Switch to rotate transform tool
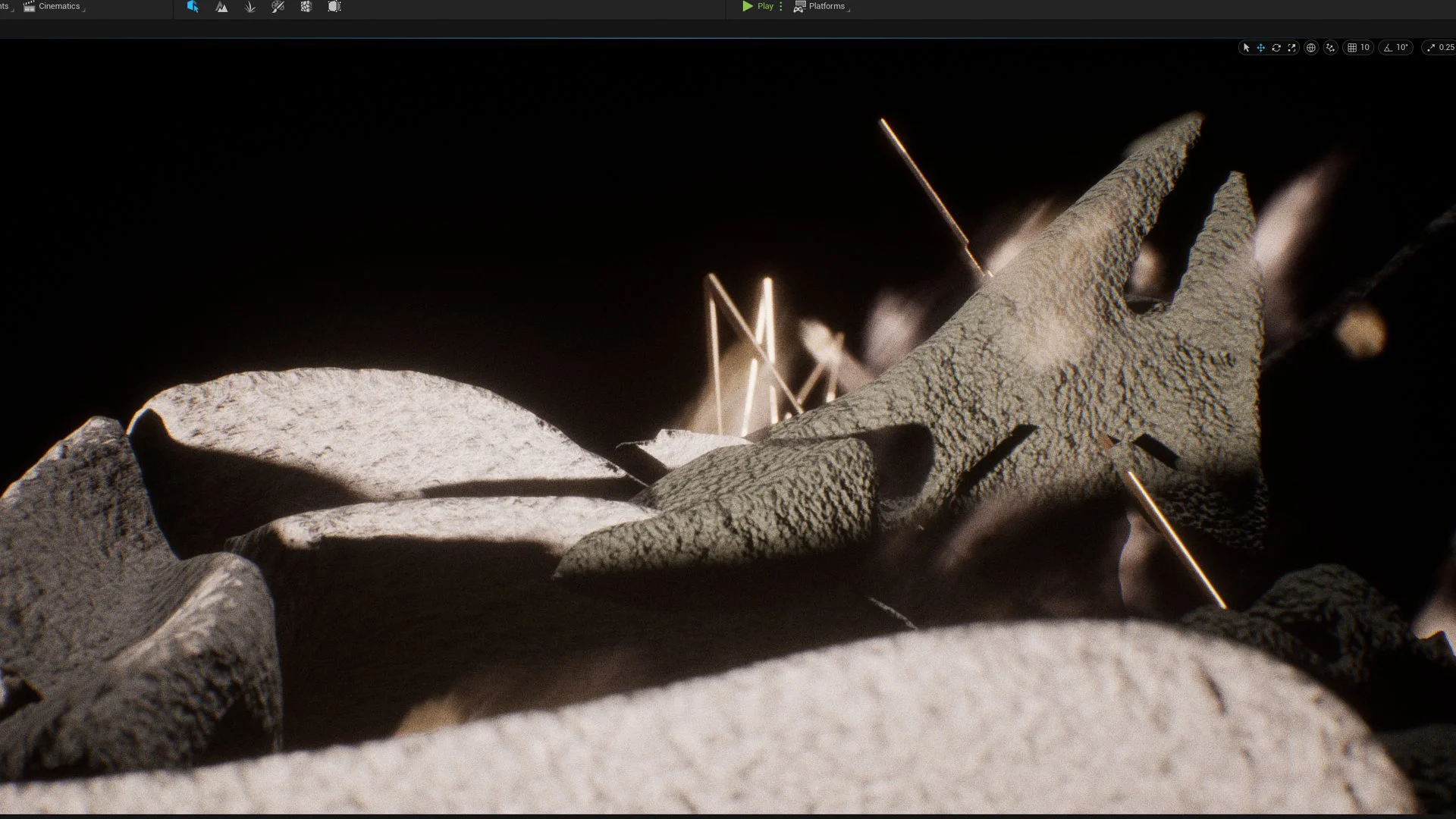The width and height of the screenshot is (1456, 819). 1276,48
